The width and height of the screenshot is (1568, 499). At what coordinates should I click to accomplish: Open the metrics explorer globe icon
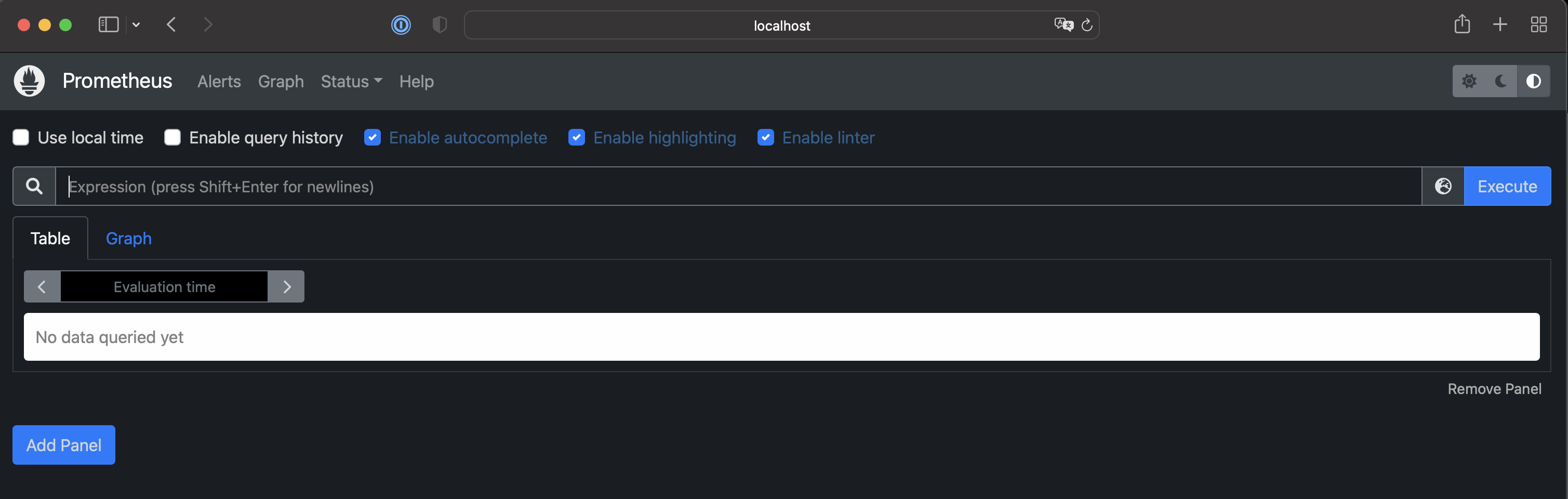[x=1443, y=187]
